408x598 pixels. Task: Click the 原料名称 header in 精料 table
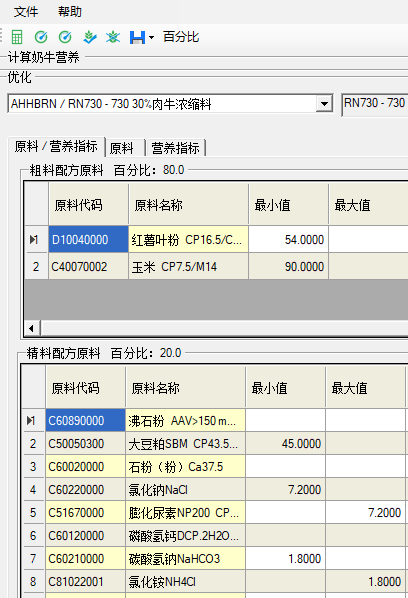(185, 388)
